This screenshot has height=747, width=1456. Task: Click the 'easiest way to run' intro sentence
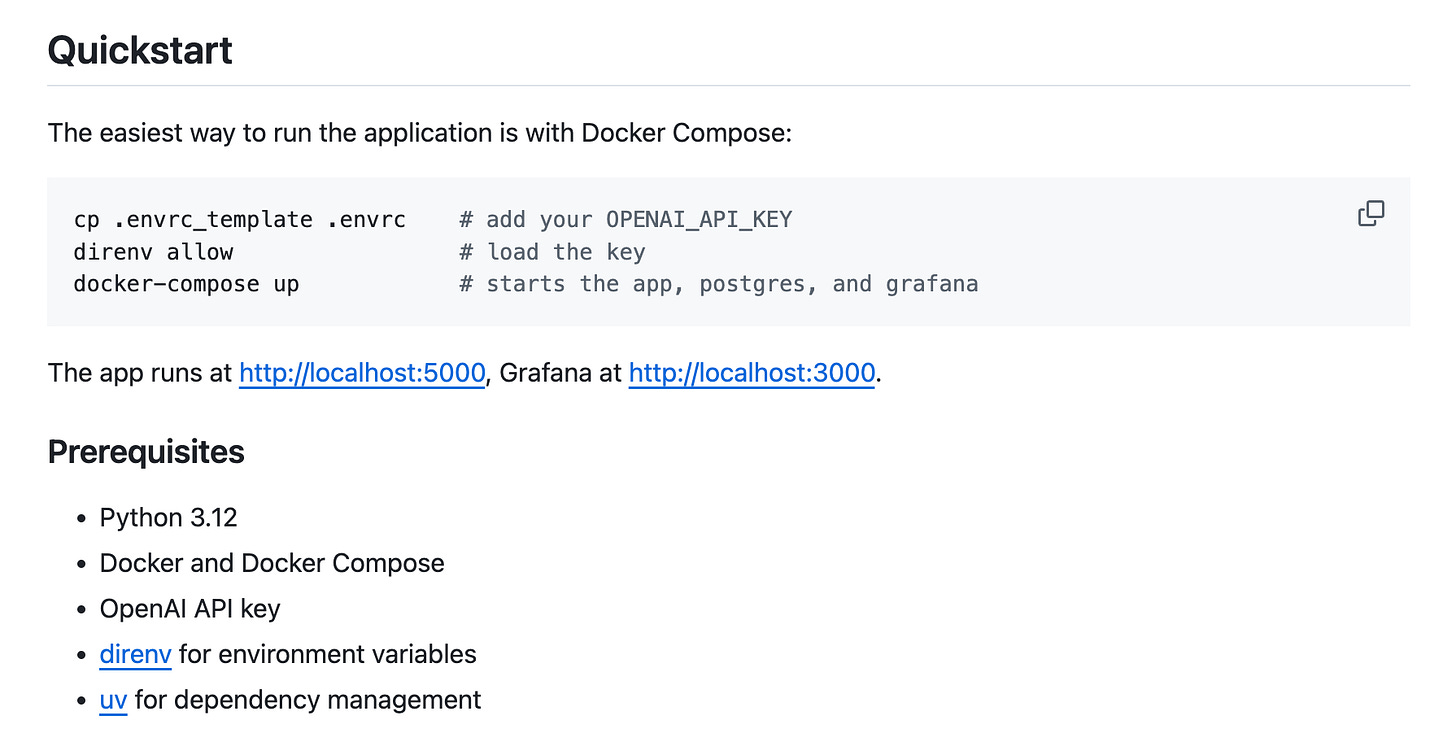(420, 132)
